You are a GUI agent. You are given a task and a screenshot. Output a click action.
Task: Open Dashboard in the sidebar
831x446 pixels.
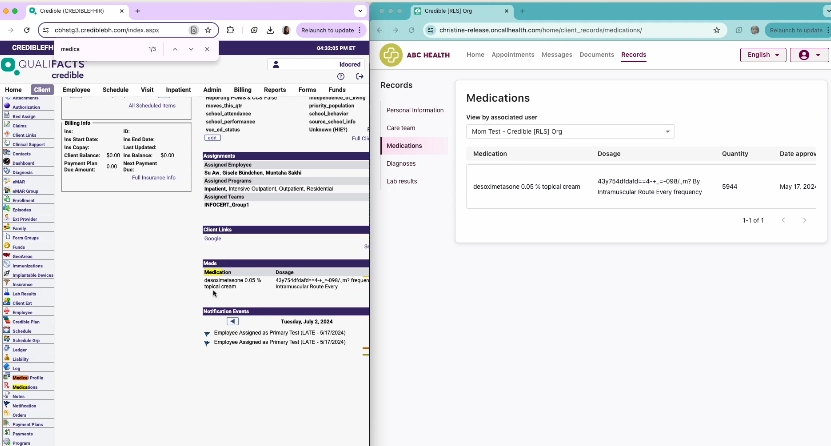23,163
